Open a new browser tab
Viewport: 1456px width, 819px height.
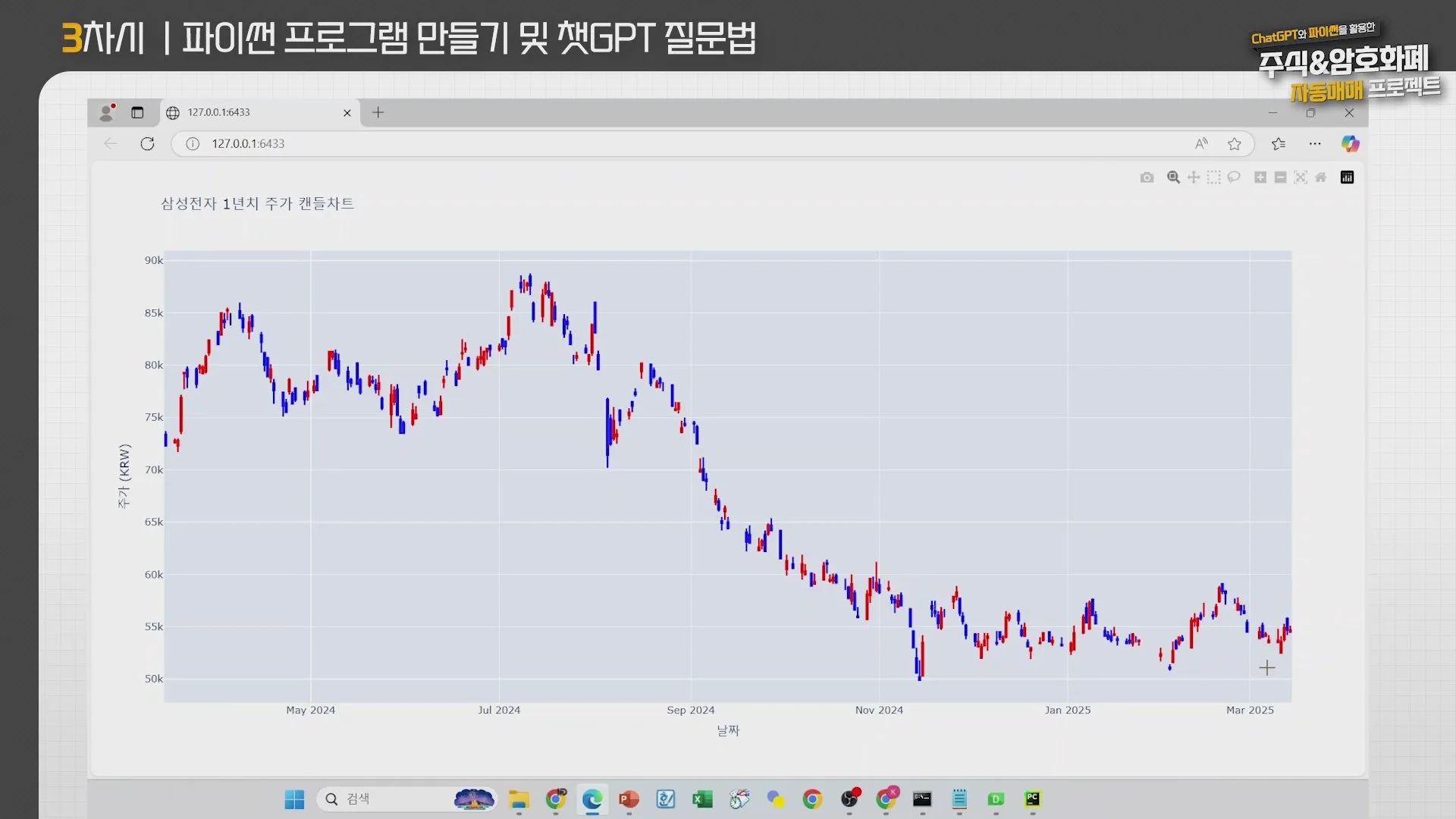[x=378, y=112]
